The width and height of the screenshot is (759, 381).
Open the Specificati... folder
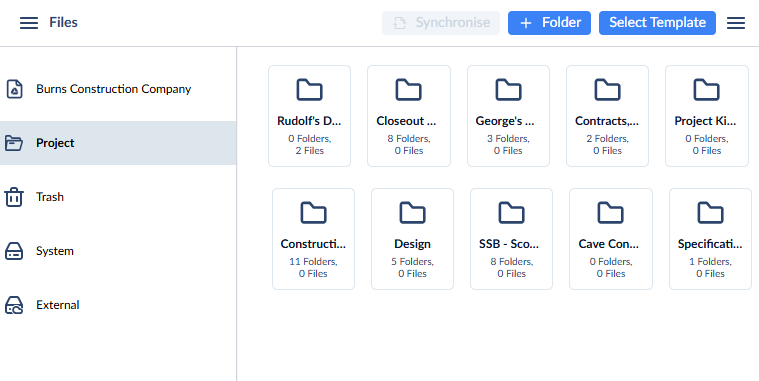[x=711, y=239]
